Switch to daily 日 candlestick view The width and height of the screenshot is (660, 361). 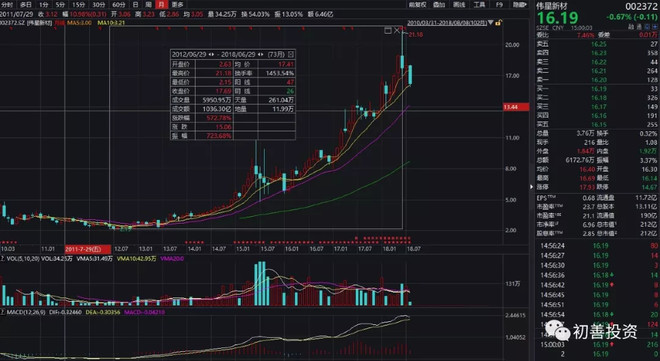tap(135, 5)
